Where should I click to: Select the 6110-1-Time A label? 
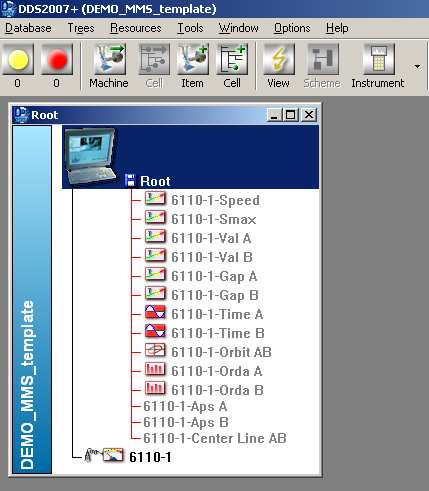(x=217, y=314)
